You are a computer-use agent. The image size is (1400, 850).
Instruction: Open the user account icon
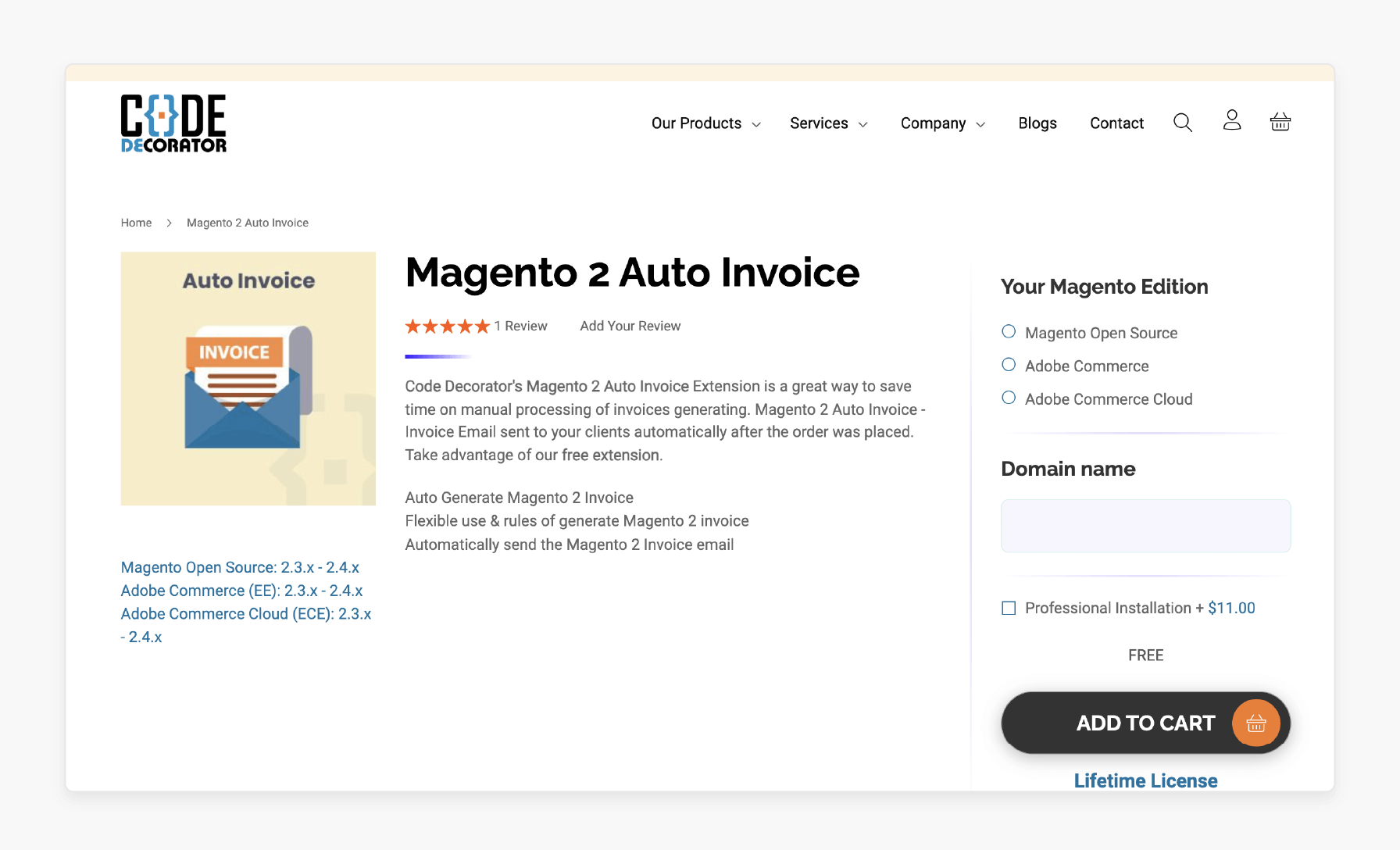click(1232, 120)
